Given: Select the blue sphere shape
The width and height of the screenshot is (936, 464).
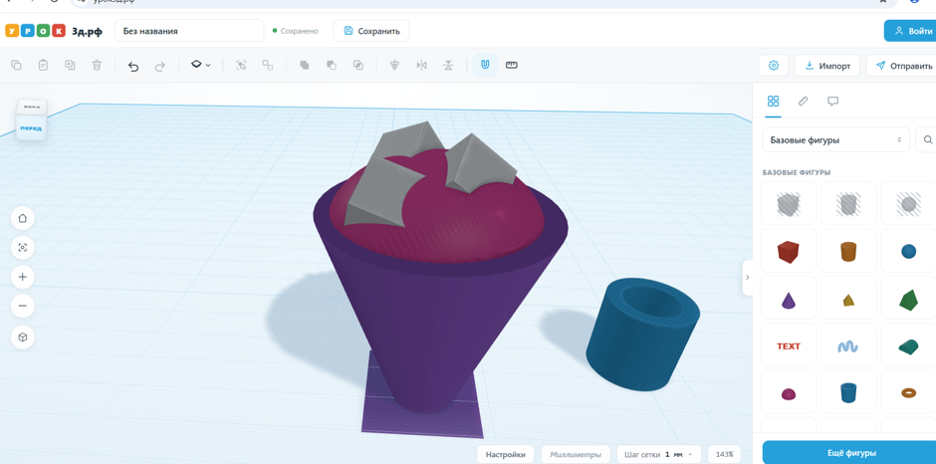Looking at the screenshot, I should [x=908, y=251].
